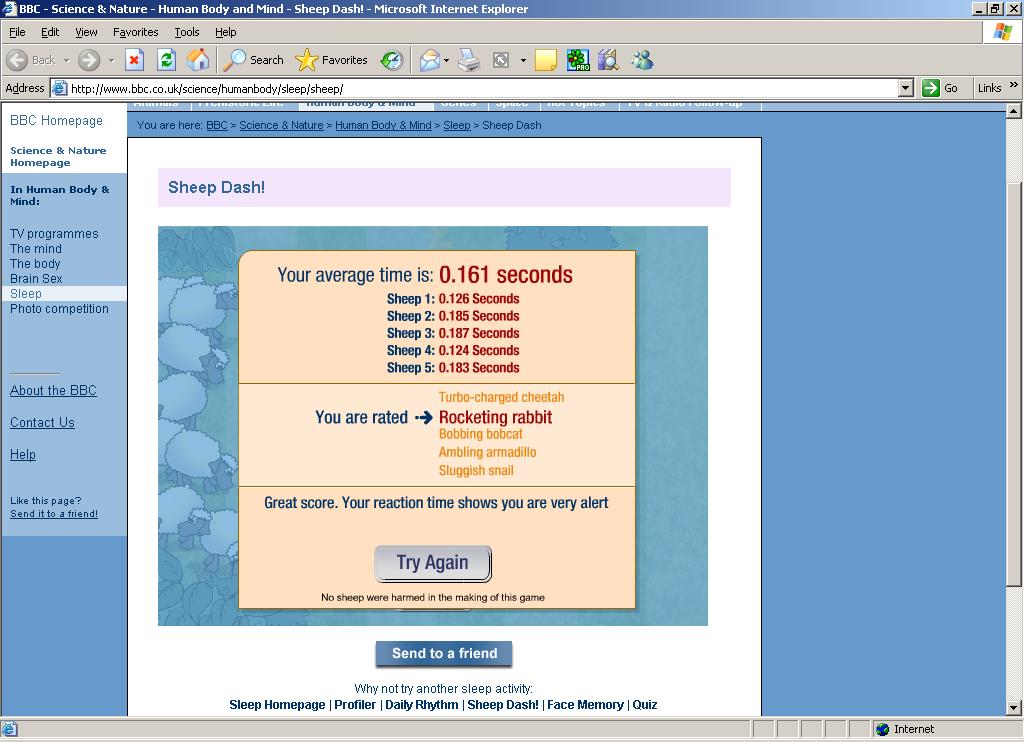Image resolution: width=1024 pixels, height=742 pixels.
Task: Print the page with printer icon
Action: (469, 60)
